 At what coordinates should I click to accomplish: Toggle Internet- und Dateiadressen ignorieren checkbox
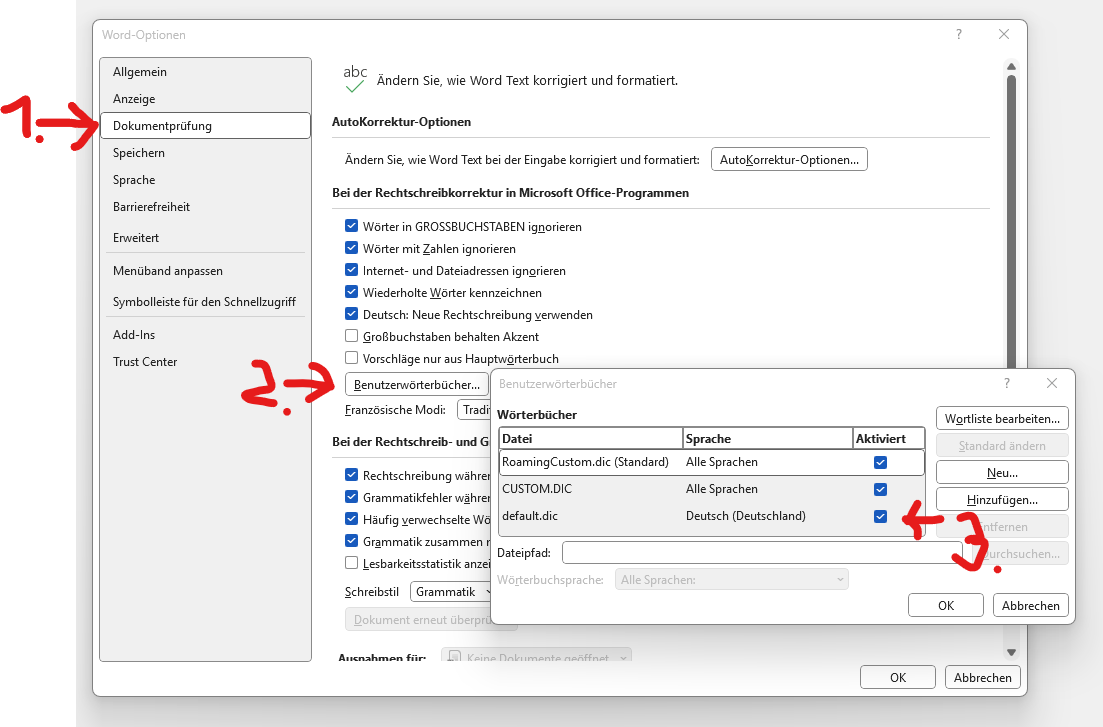[352, 270]
